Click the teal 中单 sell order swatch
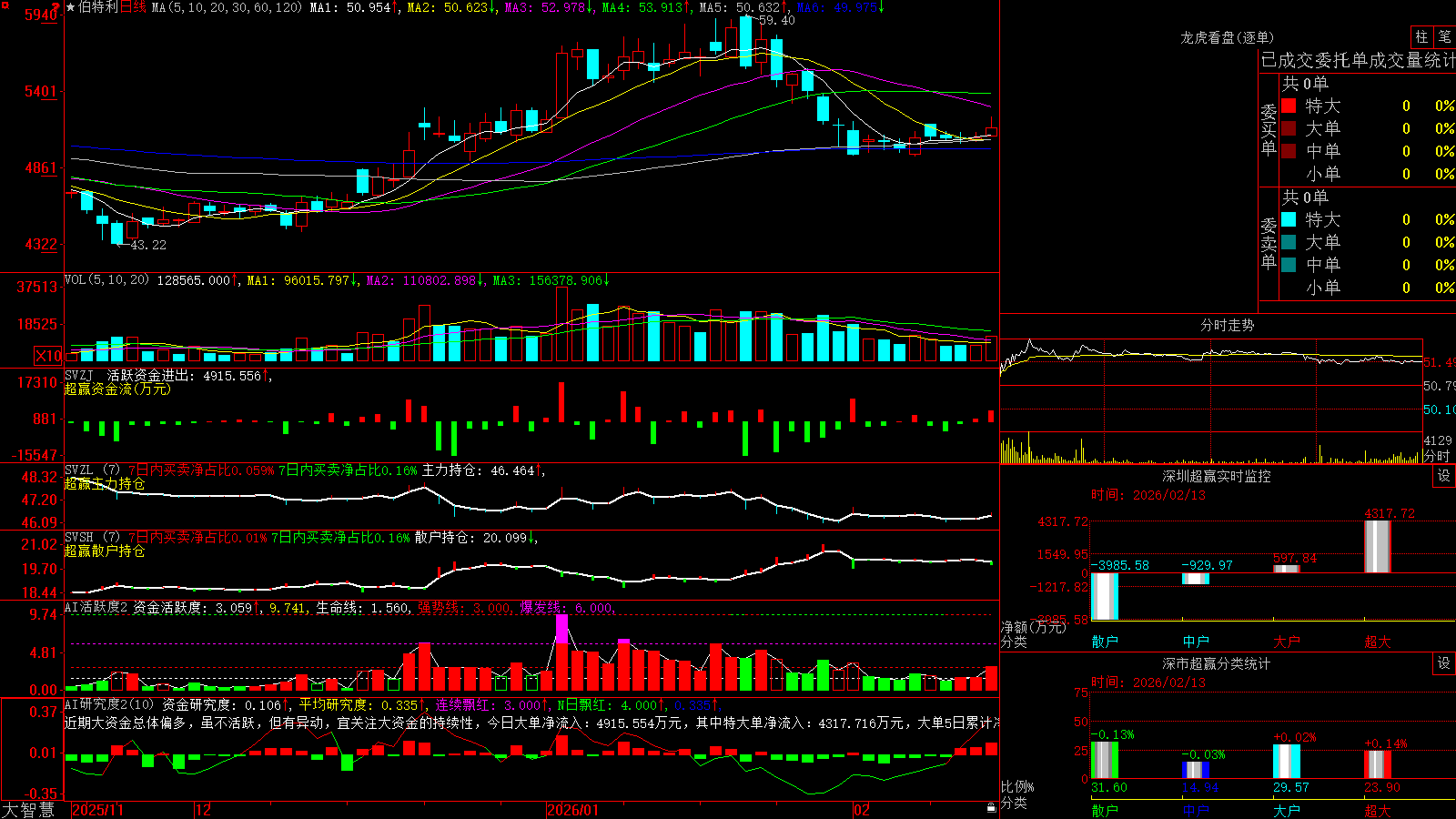Image resolution: width=1456 pixels, height=819 pixels. pyautogui.click(x=1289, y=265)
